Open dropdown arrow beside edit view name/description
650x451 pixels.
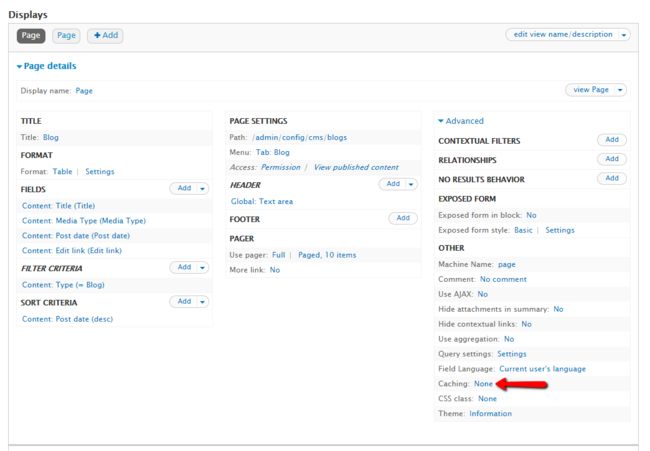[x=624, y=35]
